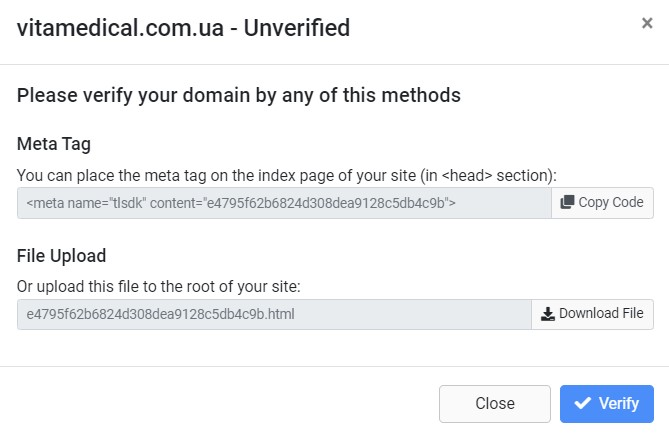Click the copy icon beside Copy Code
The width and height of the screenshot is (669, 436).
point(567,203)
